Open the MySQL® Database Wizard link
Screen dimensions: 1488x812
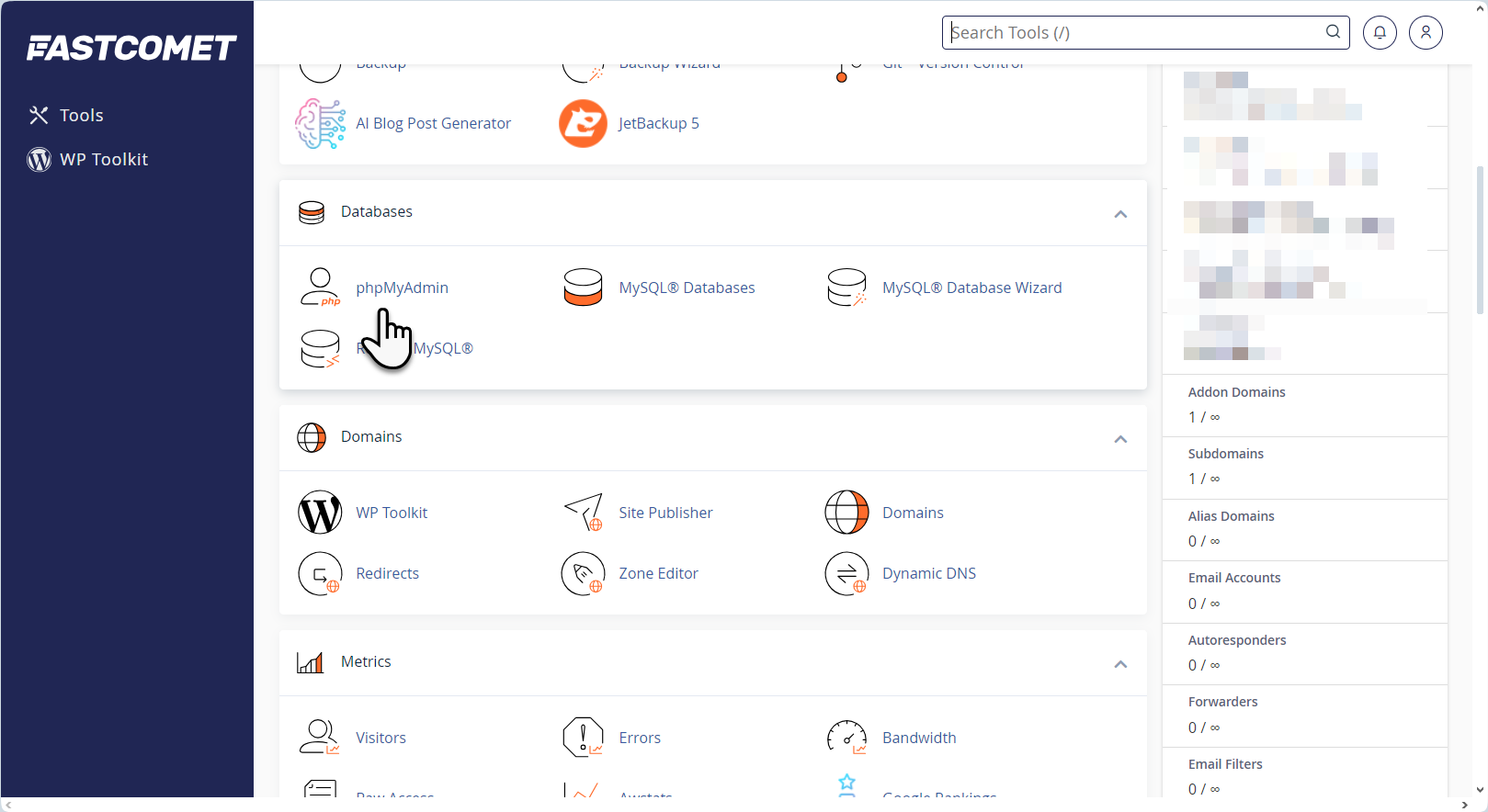click(971, 288)
